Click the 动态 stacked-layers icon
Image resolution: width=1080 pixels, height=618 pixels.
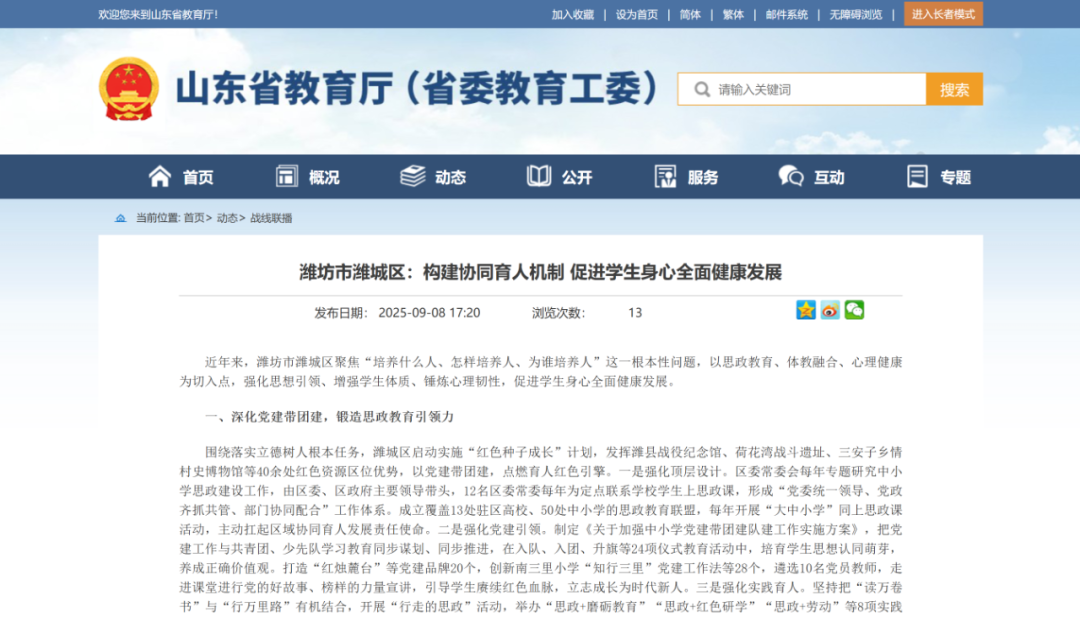(413, 176)
